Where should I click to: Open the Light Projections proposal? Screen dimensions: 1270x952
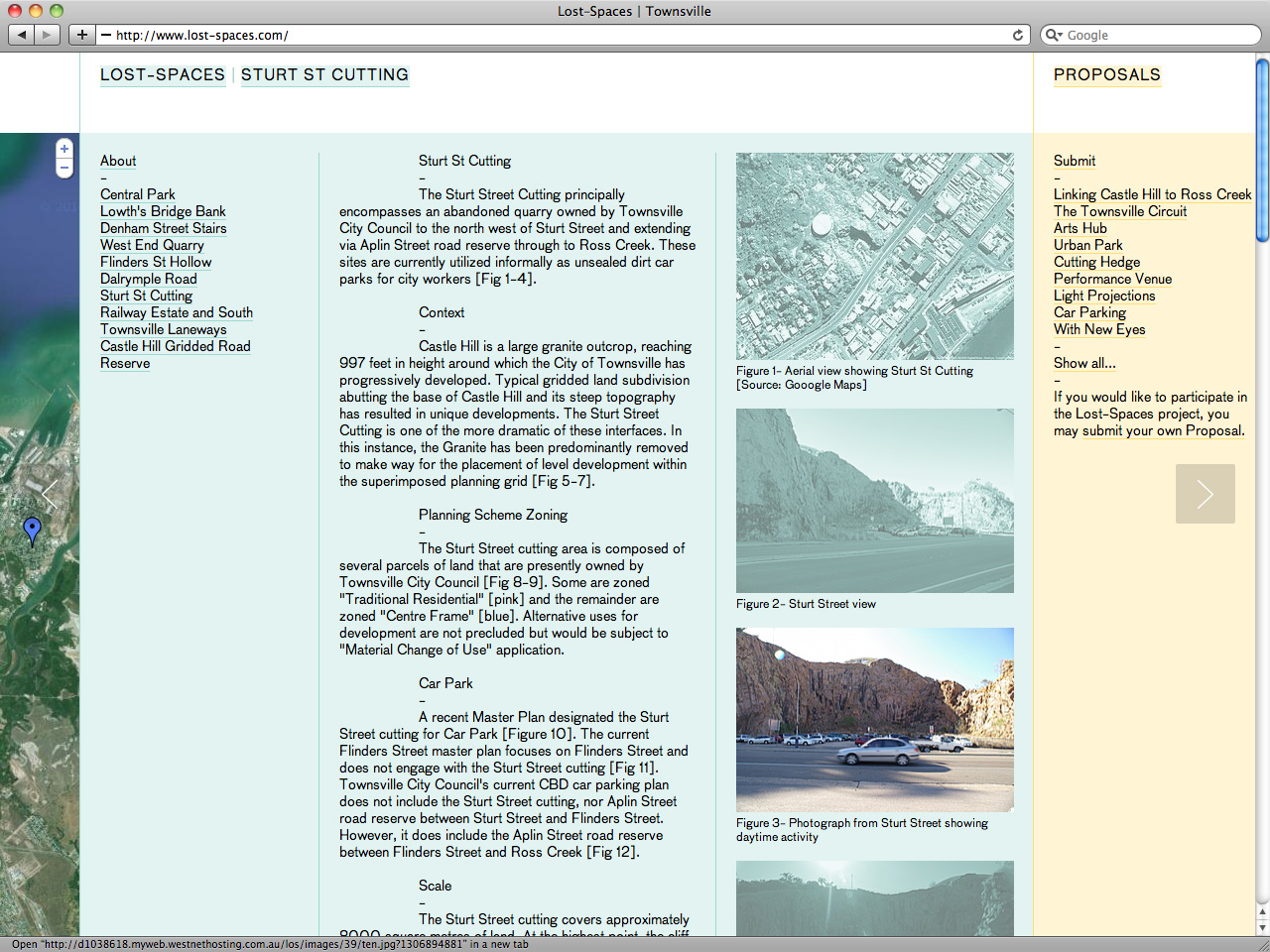coord(1104,296)
